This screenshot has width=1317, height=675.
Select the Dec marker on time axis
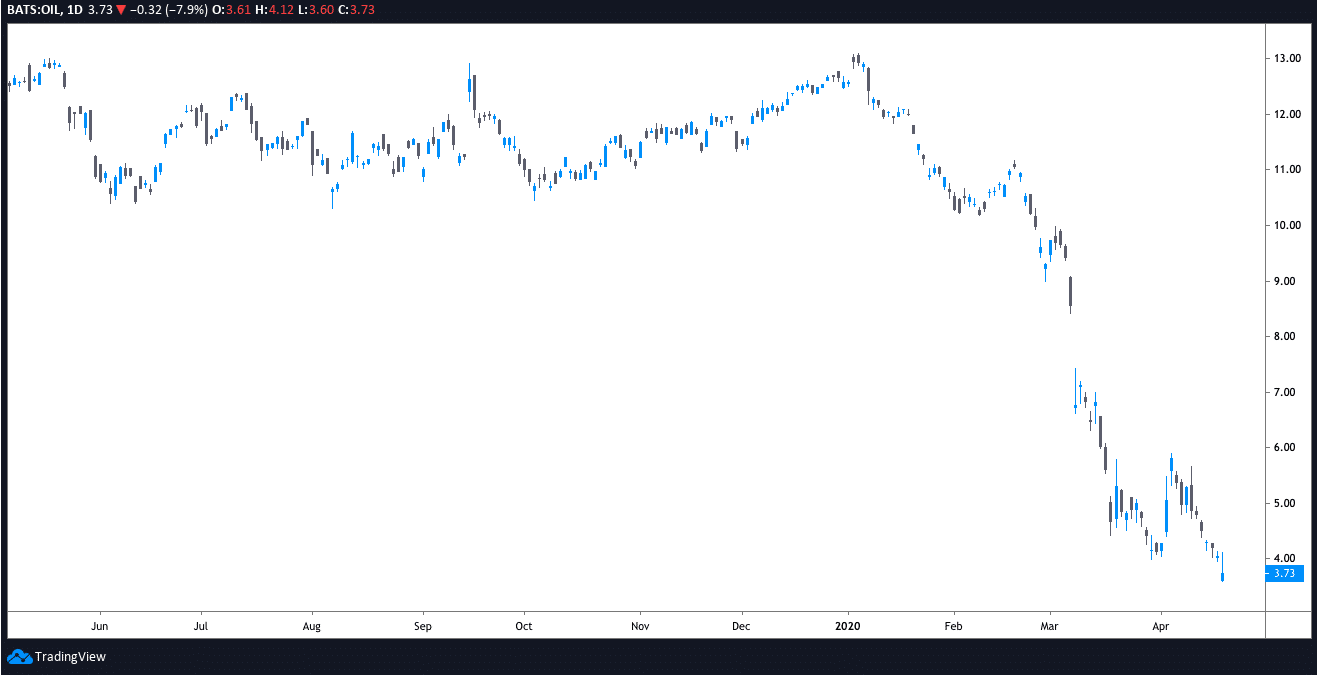[742, 627]
